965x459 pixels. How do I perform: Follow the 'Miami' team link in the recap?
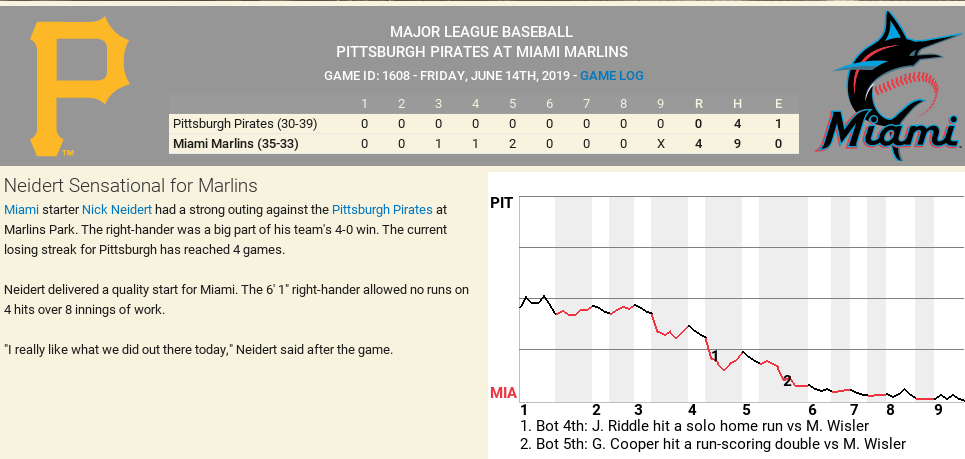pos(21,210)
